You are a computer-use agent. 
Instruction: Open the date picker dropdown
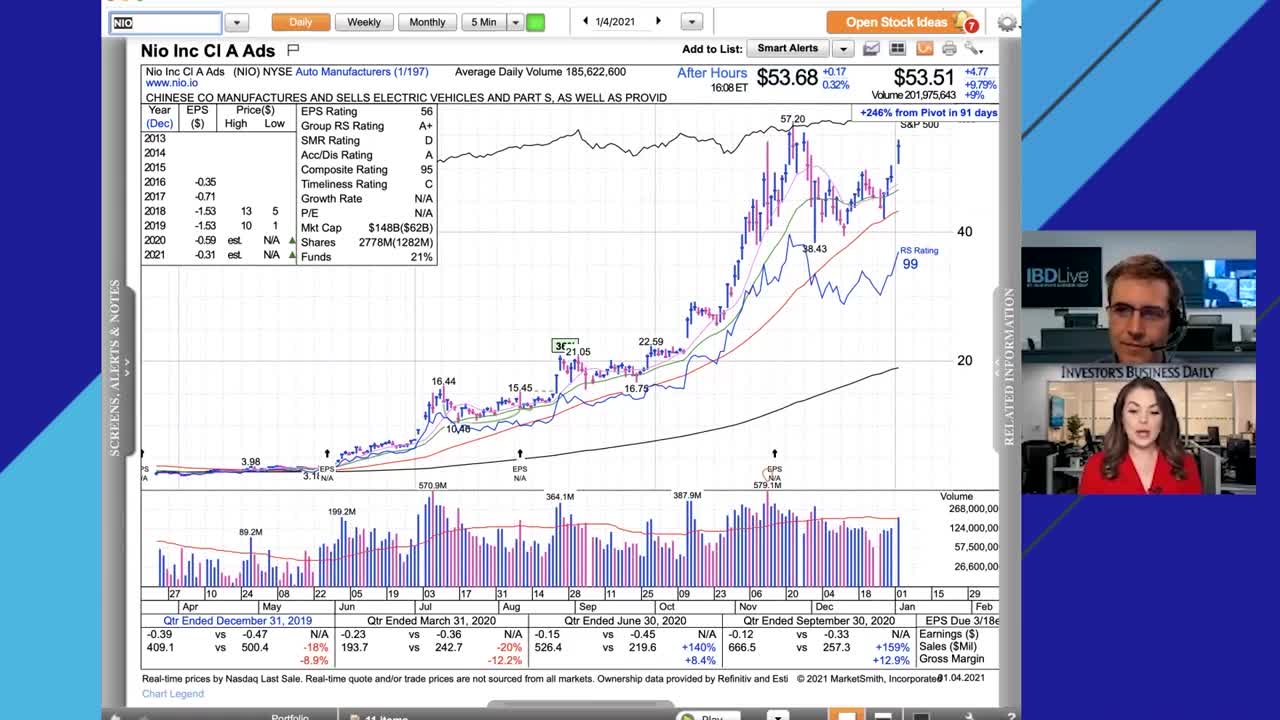[691, 22]
